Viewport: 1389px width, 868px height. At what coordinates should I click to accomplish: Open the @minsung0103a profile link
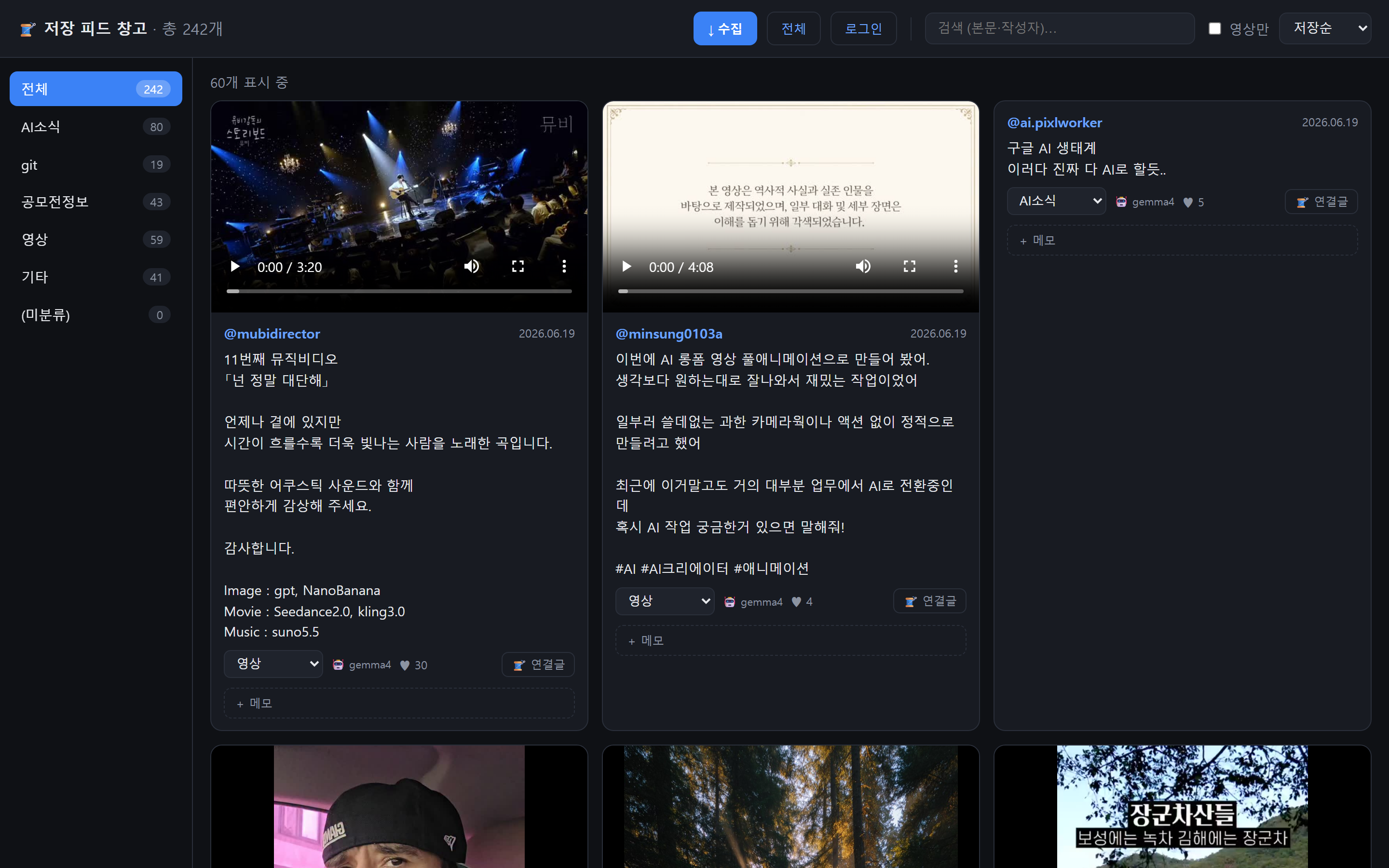(668, 334)
